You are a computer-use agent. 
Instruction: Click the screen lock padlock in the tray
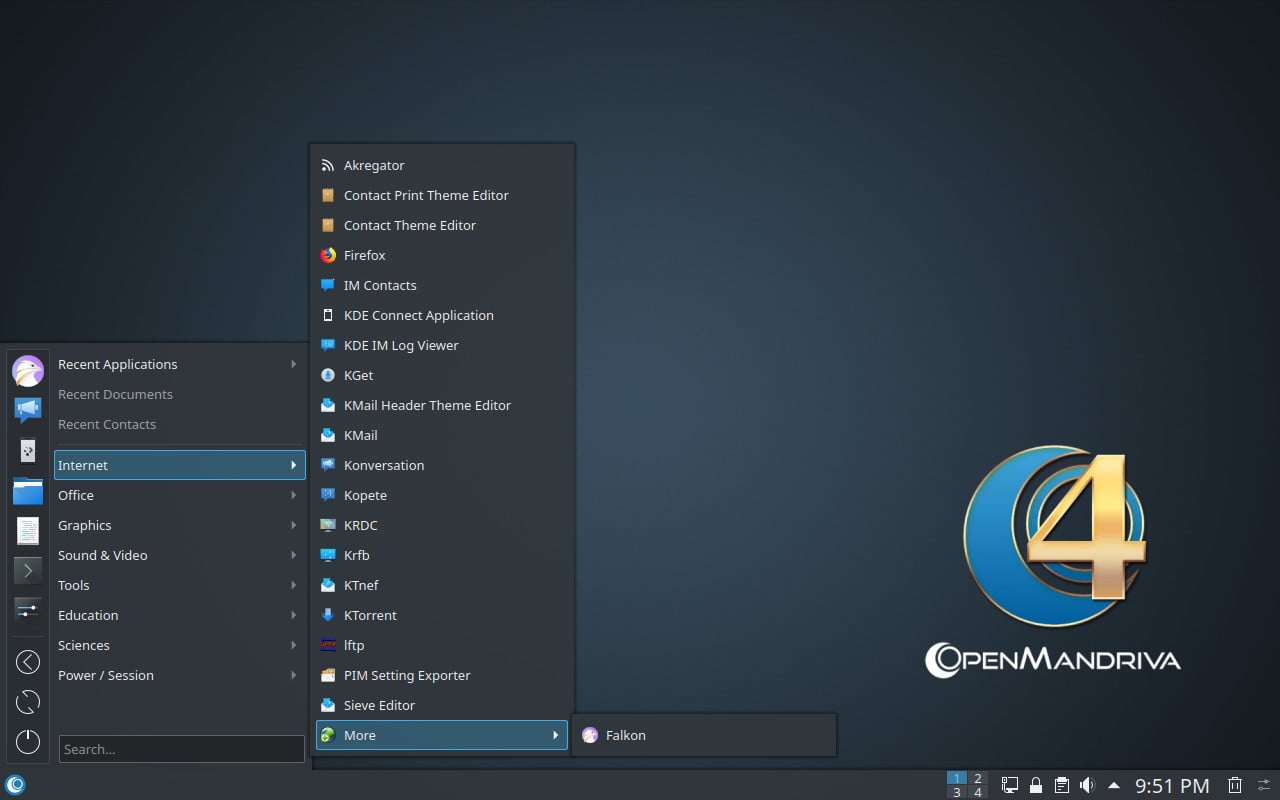click(x=1035, y=784)
